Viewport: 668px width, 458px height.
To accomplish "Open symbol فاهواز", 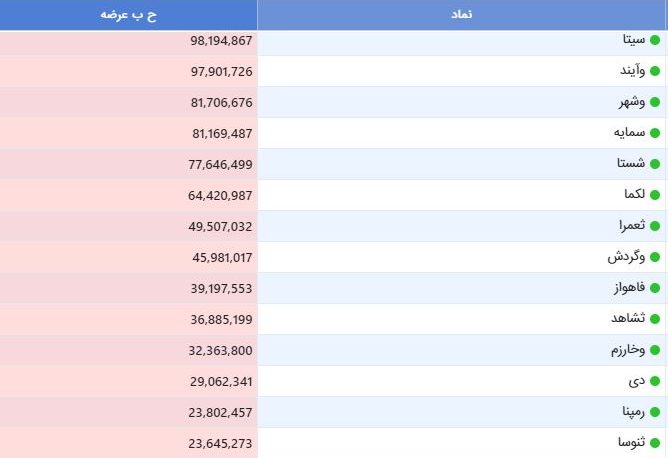I will pos(629,288).
